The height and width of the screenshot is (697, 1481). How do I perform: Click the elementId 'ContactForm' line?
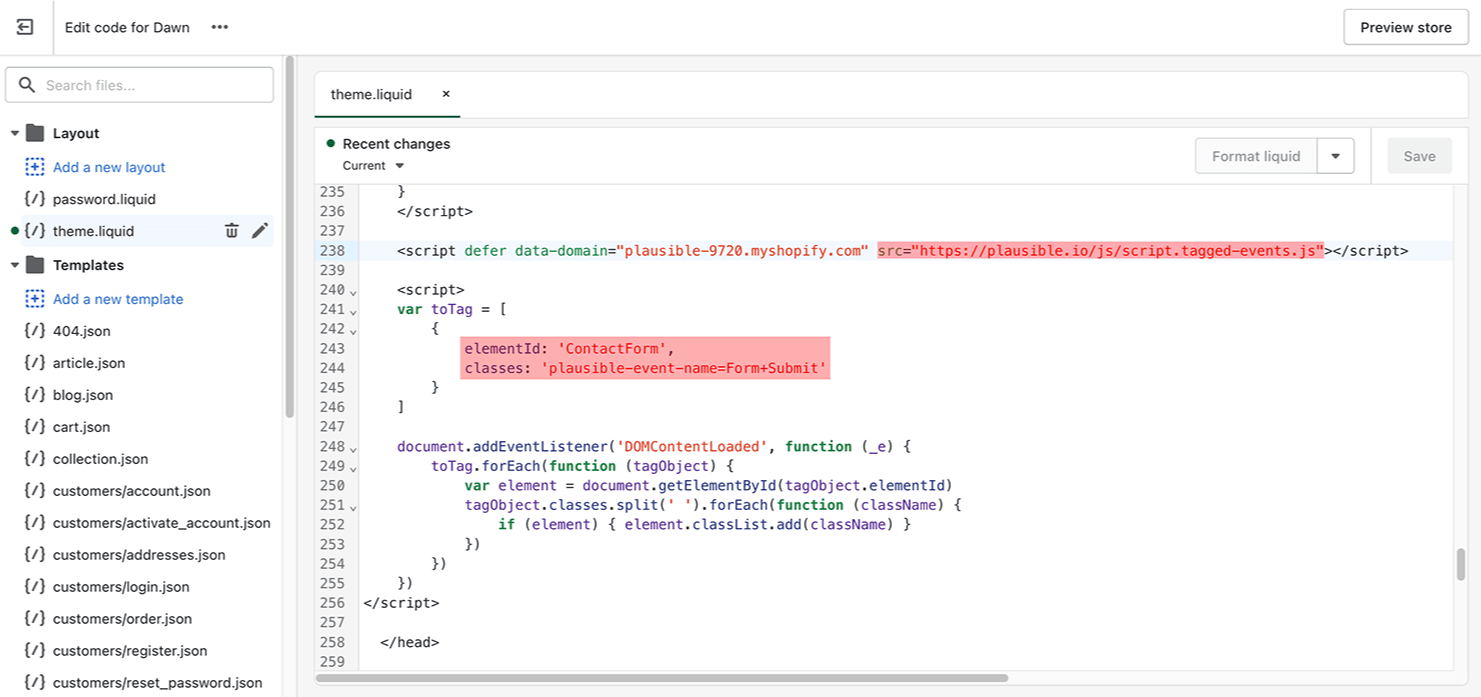click(570, 349)
